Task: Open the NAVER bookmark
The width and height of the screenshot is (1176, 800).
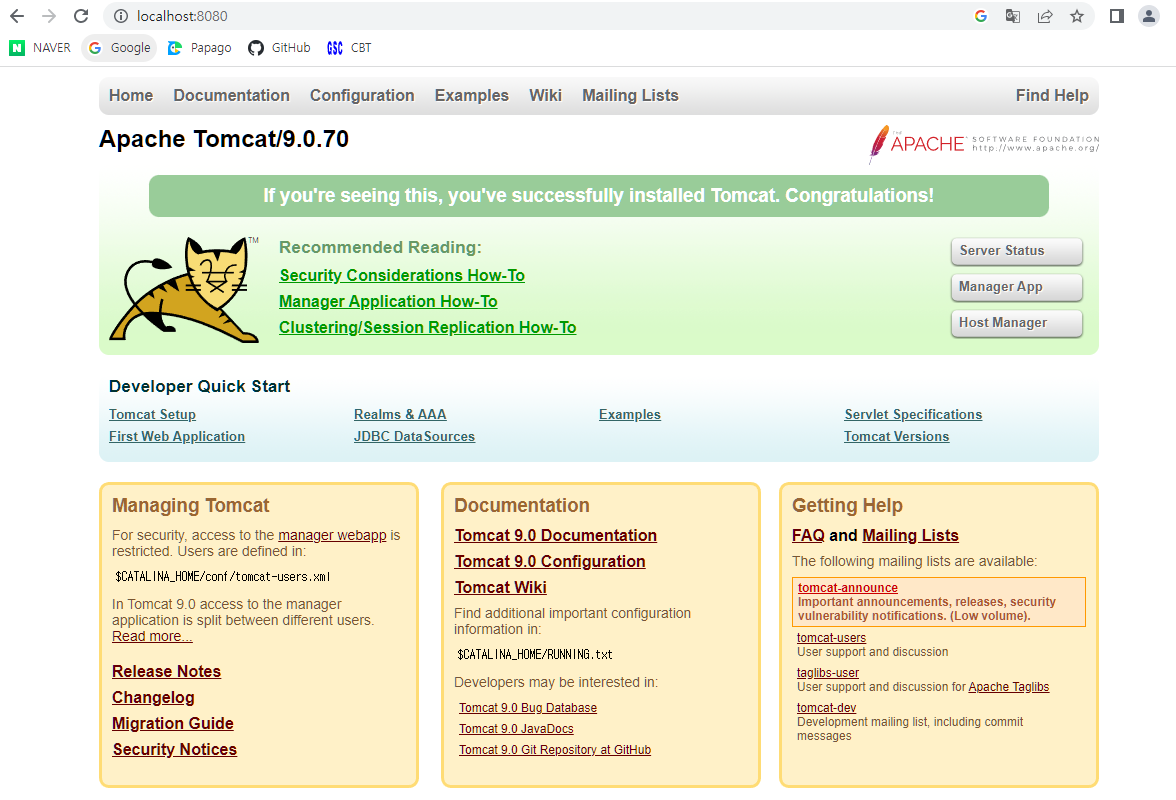Action: [x=40, y=48]
